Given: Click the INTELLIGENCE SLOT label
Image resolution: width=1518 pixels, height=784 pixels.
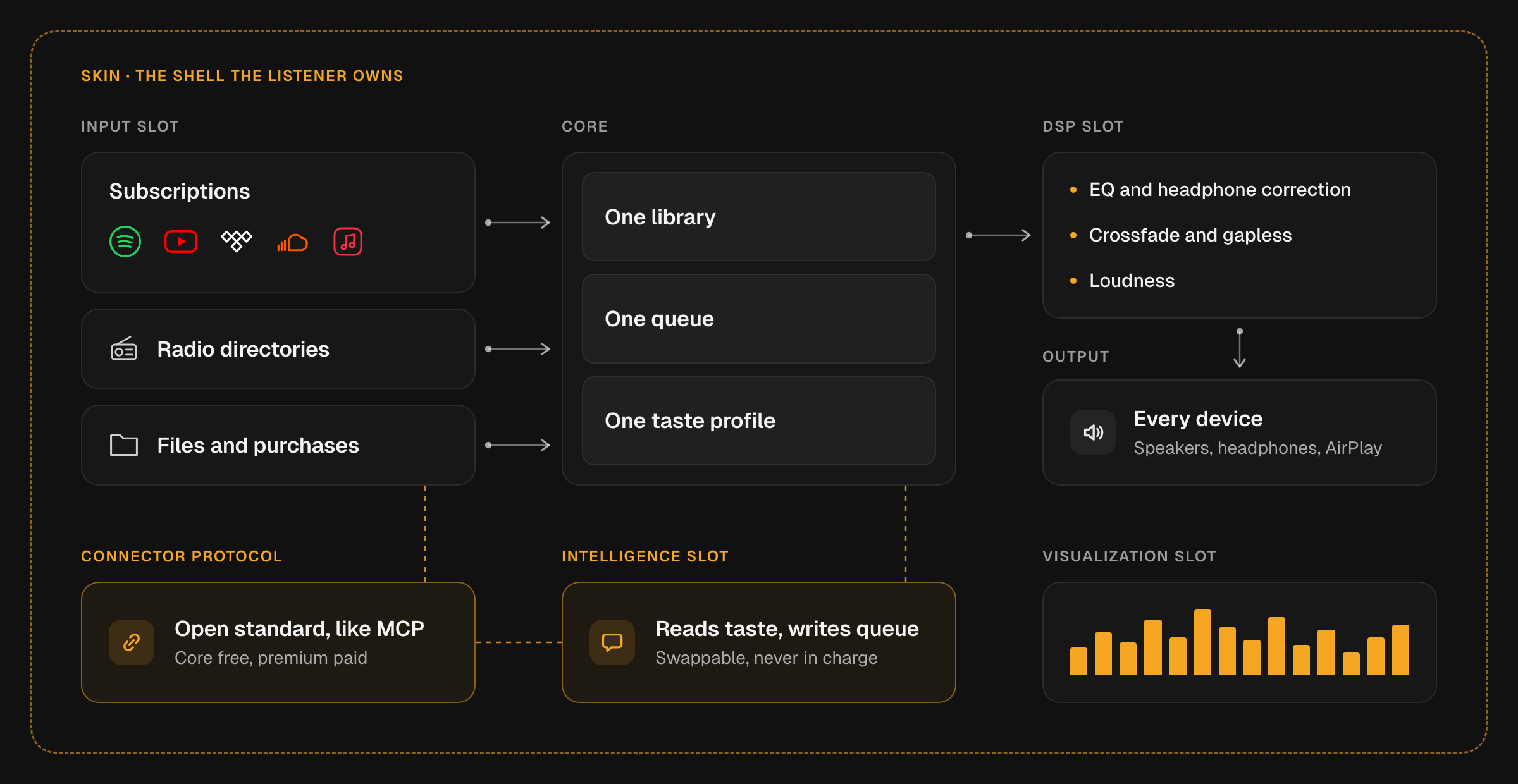Looking at the screenshot, I should click(x=645, y=556).
